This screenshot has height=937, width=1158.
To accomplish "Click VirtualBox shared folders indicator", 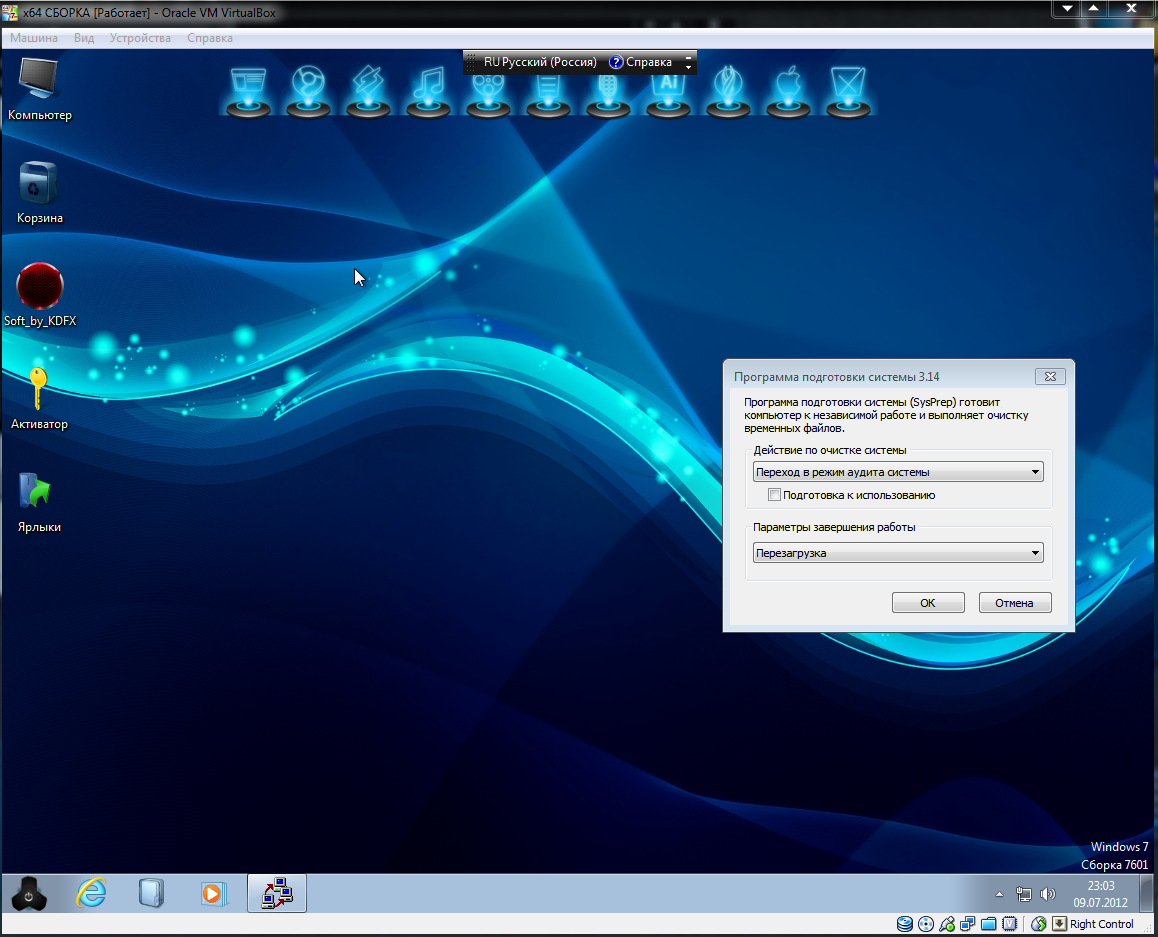I will click(988, 924).
